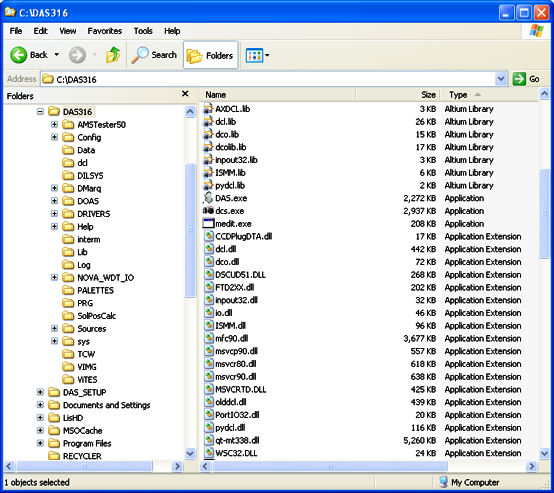This screenshot has width=554, height=493.
Task: Select the PALETTES folder in tree
Action: [x=88, y=290]
